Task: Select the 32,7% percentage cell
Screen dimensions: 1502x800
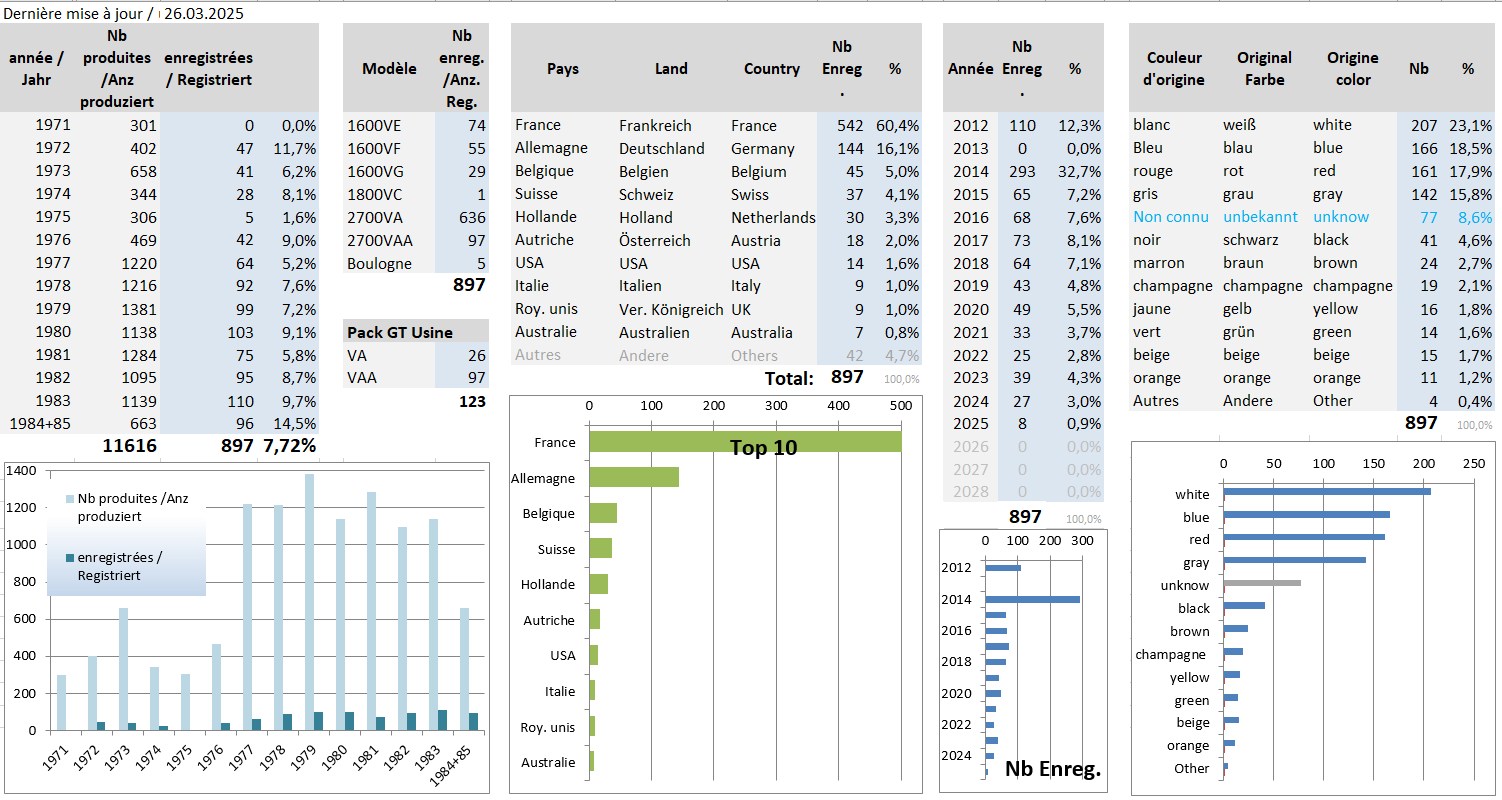Action: click(x=1080, y=171)
